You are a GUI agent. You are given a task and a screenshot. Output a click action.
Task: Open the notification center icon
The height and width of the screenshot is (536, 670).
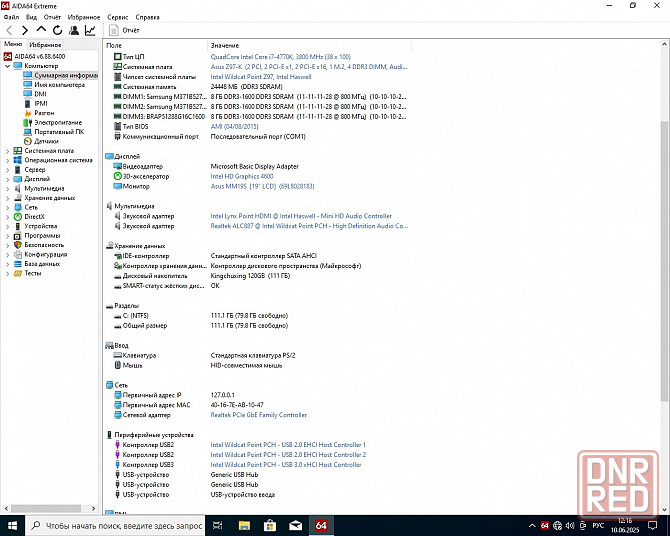653,526
